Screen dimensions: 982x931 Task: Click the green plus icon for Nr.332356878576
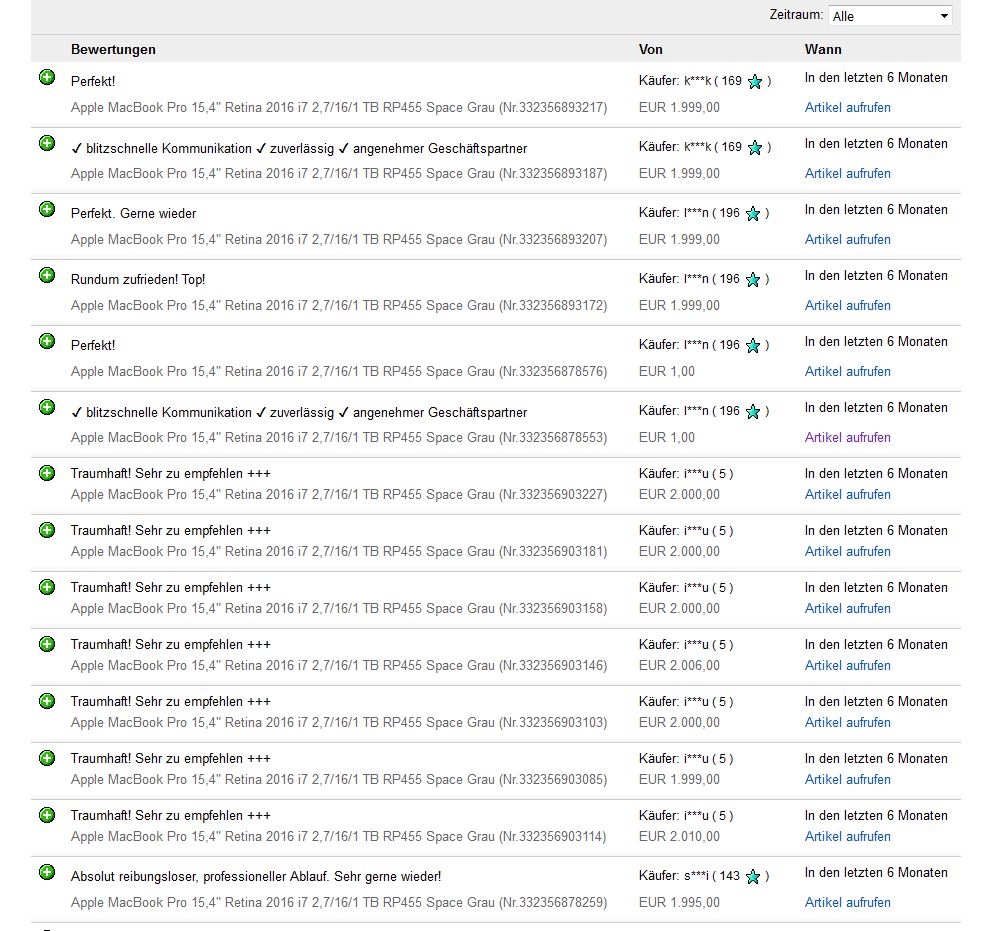coord(47,341)
